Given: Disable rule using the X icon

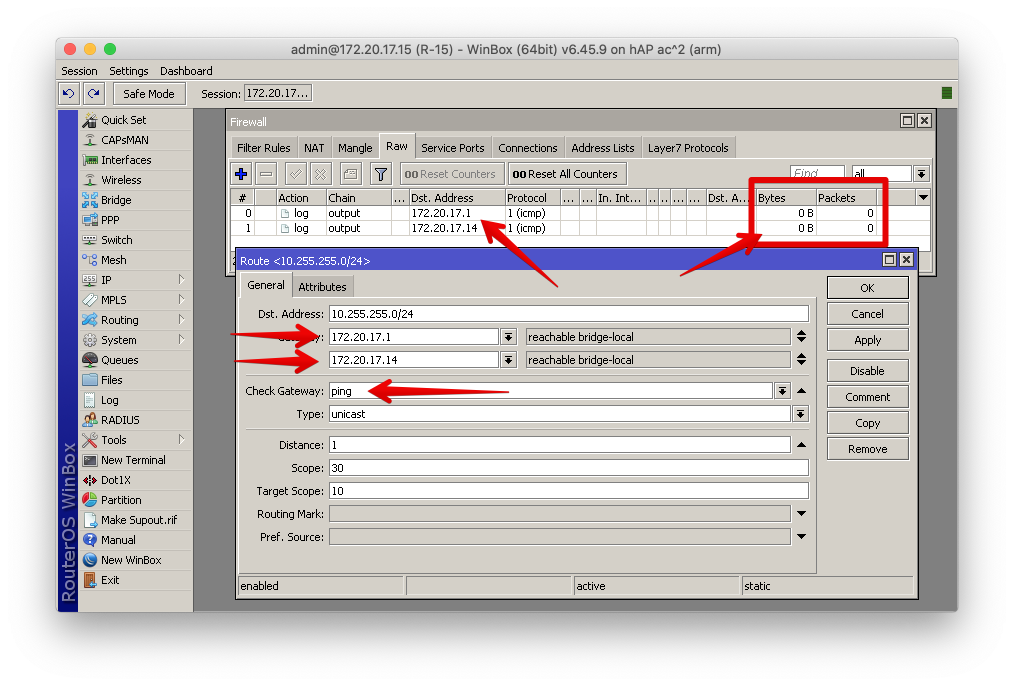Looking at the screenshot, I should (x=320, y=174).
